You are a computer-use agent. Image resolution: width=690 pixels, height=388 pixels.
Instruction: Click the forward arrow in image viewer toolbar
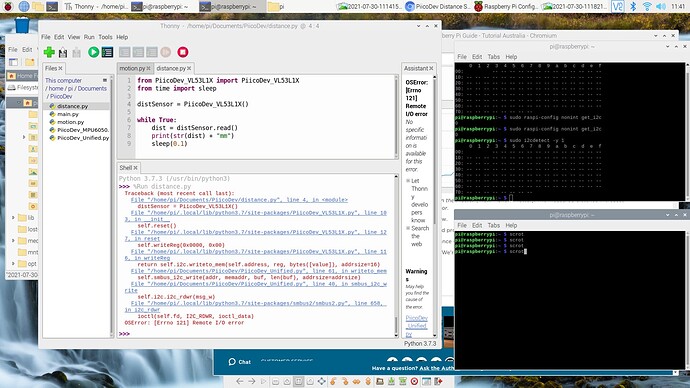pyautogui.click(x=251, y=381)
